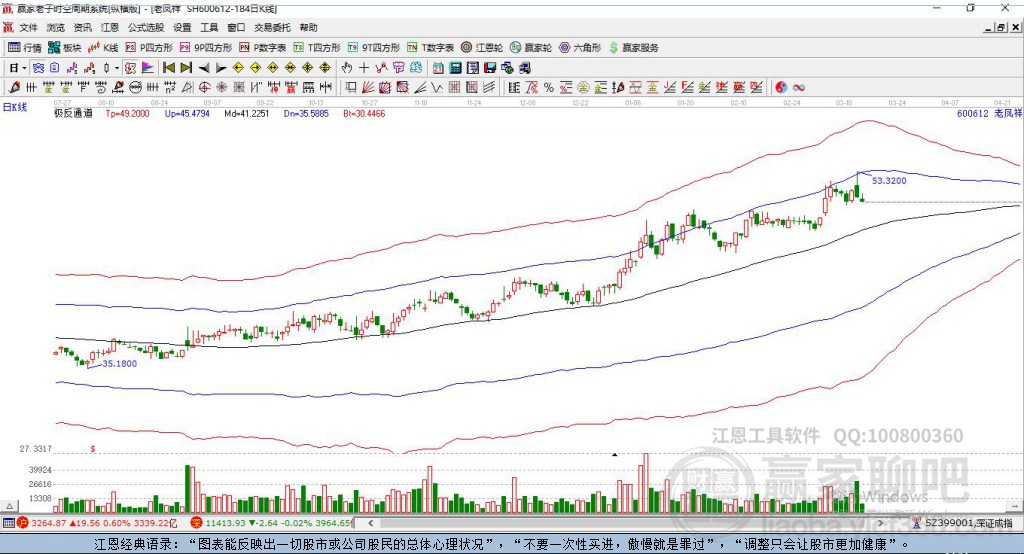Click the red-blue yin-yang icon
This screenshot has width=1024, height=554.
[x=781, y=87]
